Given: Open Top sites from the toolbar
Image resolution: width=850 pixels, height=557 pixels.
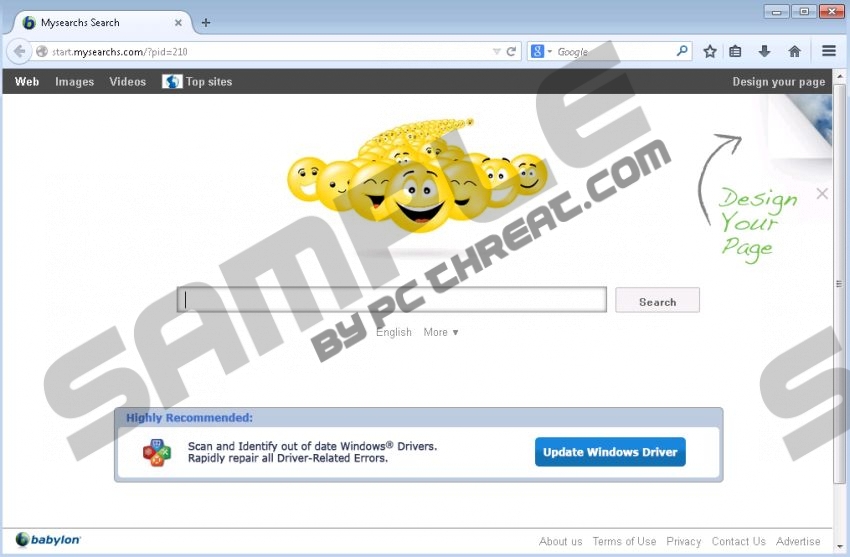Looking at the screenshot, I should 198,82.
